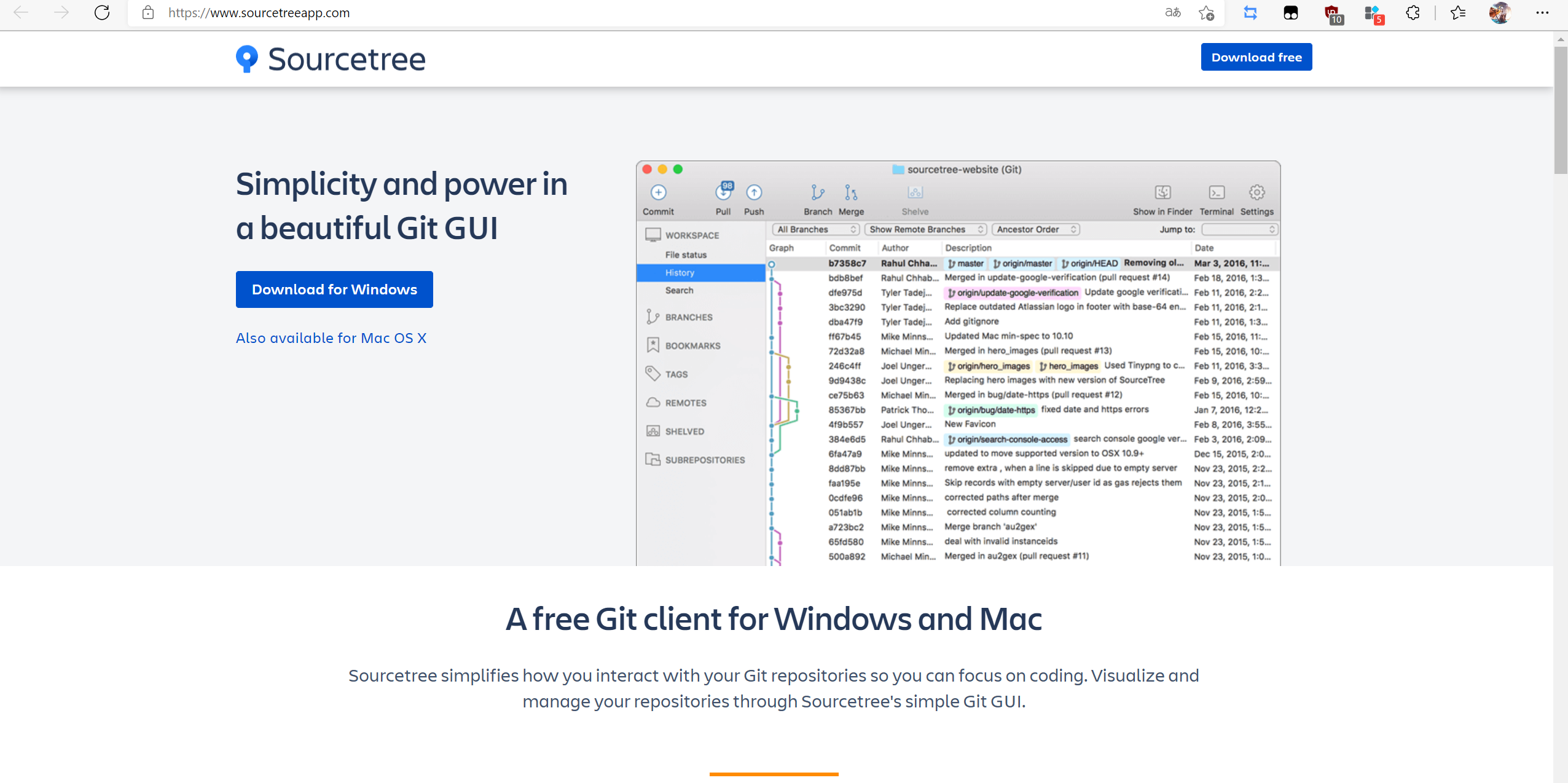The image size is (1568, 783).
Task: Click the Download for Windows button
Action: [334, 289]
